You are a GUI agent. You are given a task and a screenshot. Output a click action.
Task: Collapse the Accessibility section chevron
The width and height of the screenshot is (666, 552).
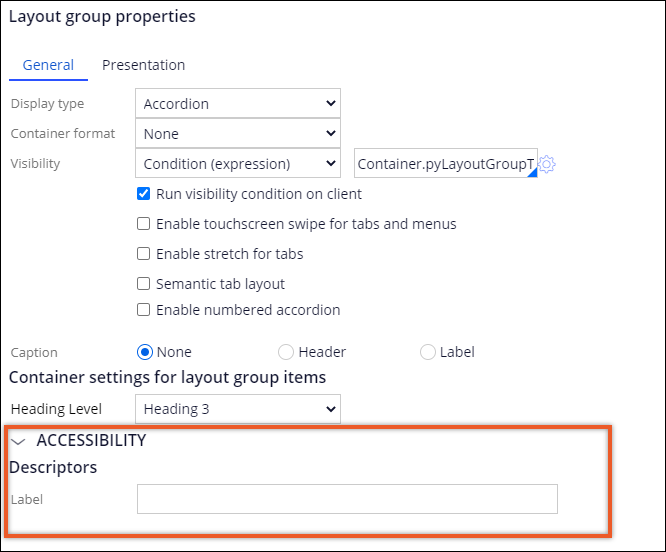pos(18,441)
